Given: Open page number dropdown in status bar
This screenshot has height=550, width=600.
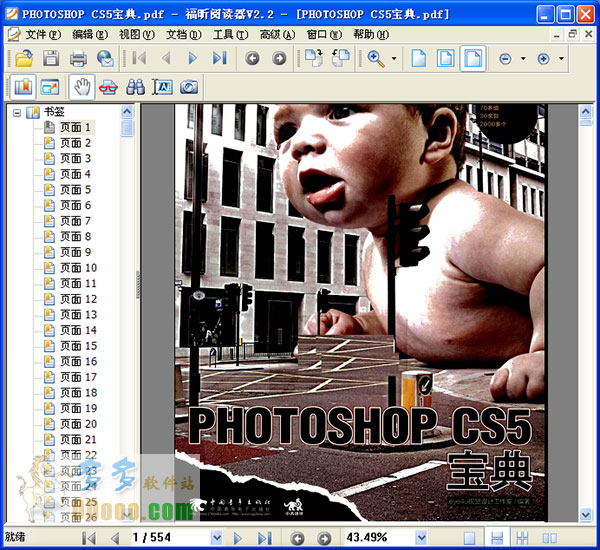Looking at the screenshot, I should [217, 537].
